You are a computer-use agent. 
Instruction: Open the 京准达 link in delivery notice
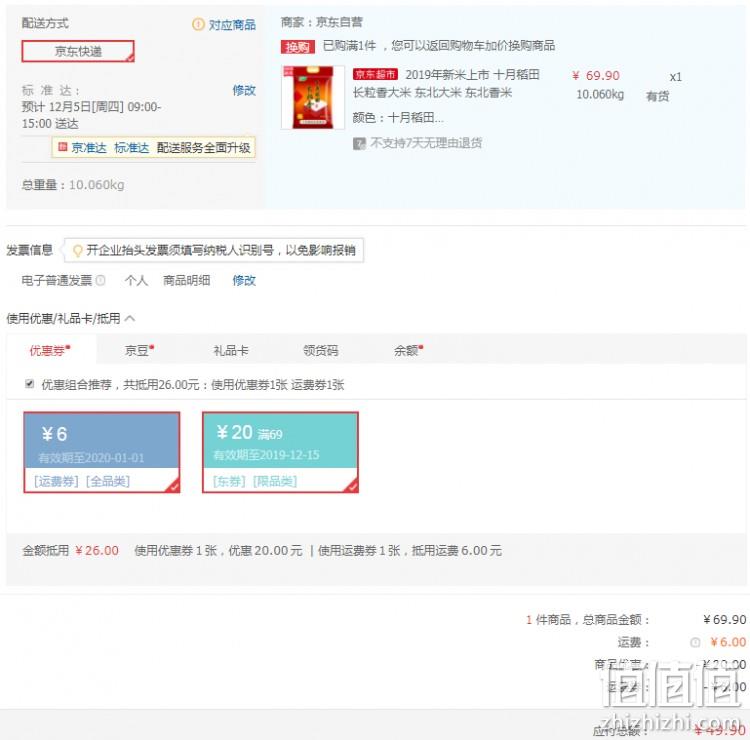88,147
